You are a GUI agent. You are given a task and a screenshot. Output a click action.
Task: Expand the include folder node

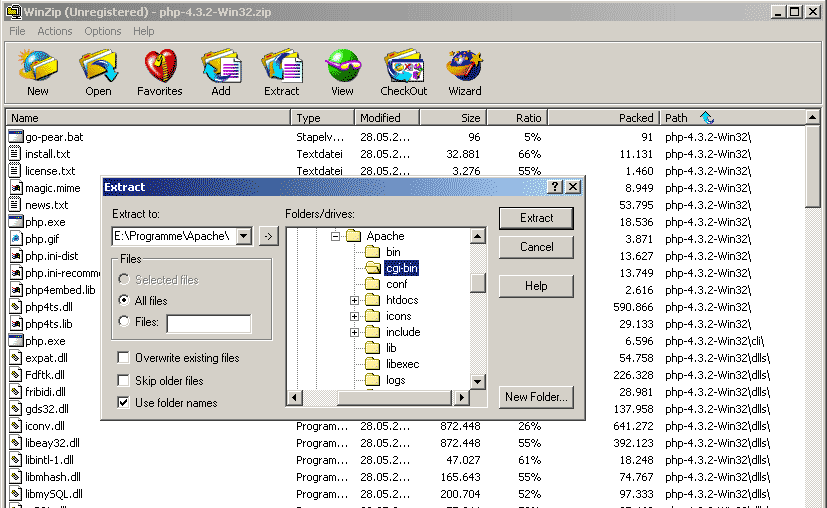(354, 332)
